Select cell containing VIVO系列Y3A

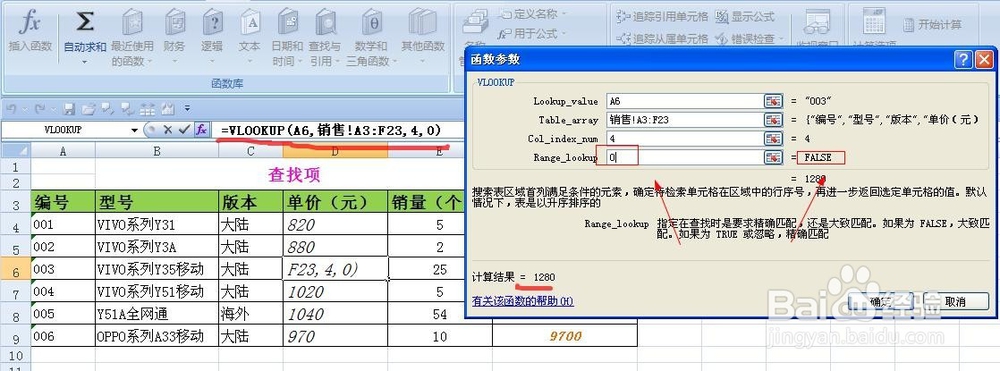coord(157,247)
